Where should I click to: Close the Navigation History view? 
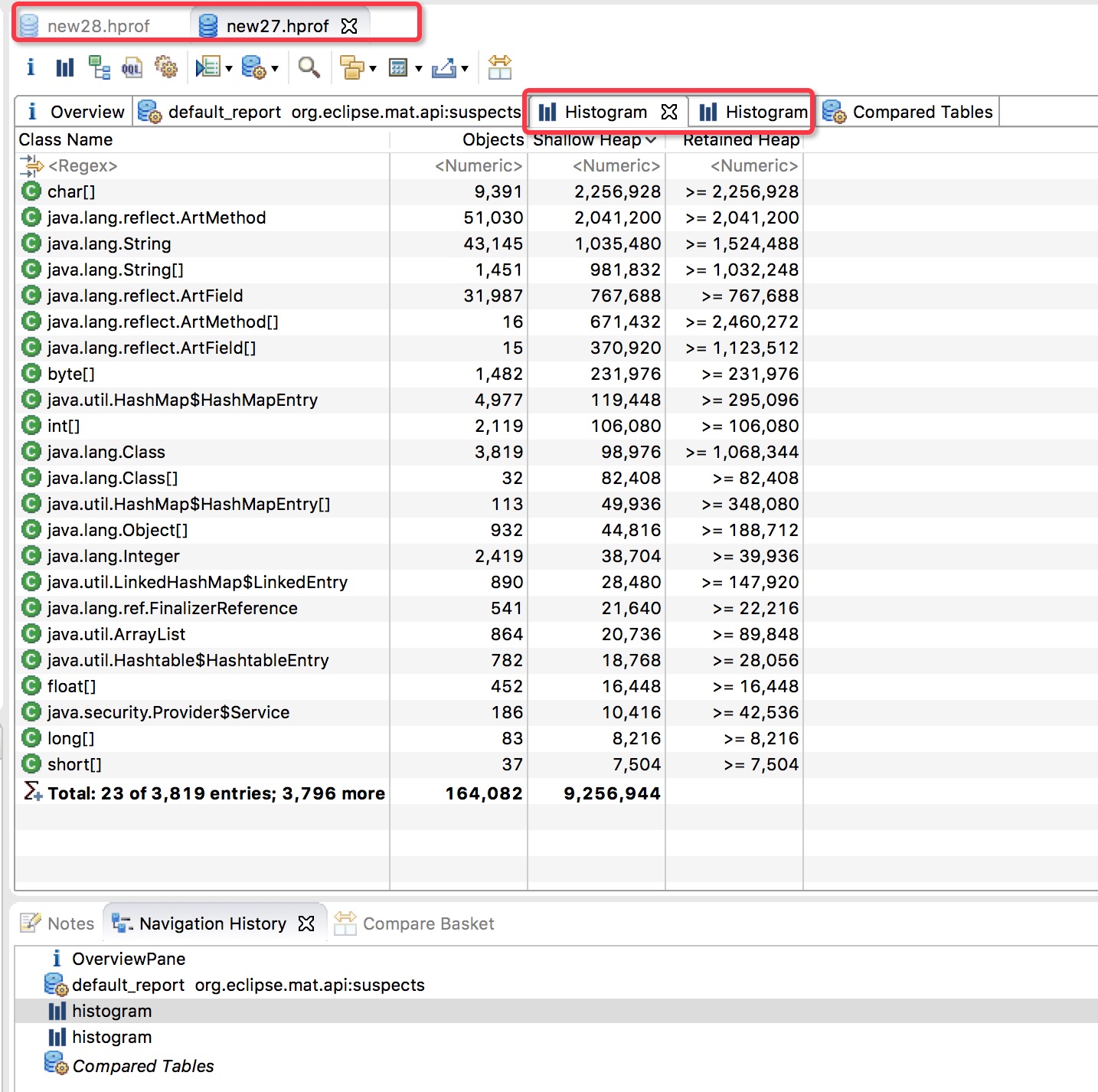[306, 924]
